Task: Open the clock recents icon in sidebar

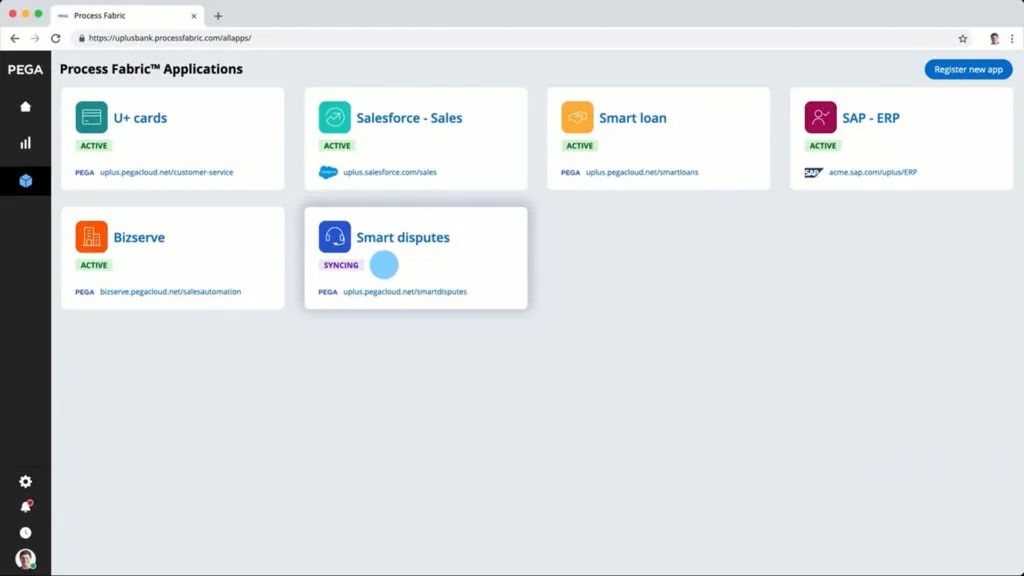Action: [x=25, y=533]
